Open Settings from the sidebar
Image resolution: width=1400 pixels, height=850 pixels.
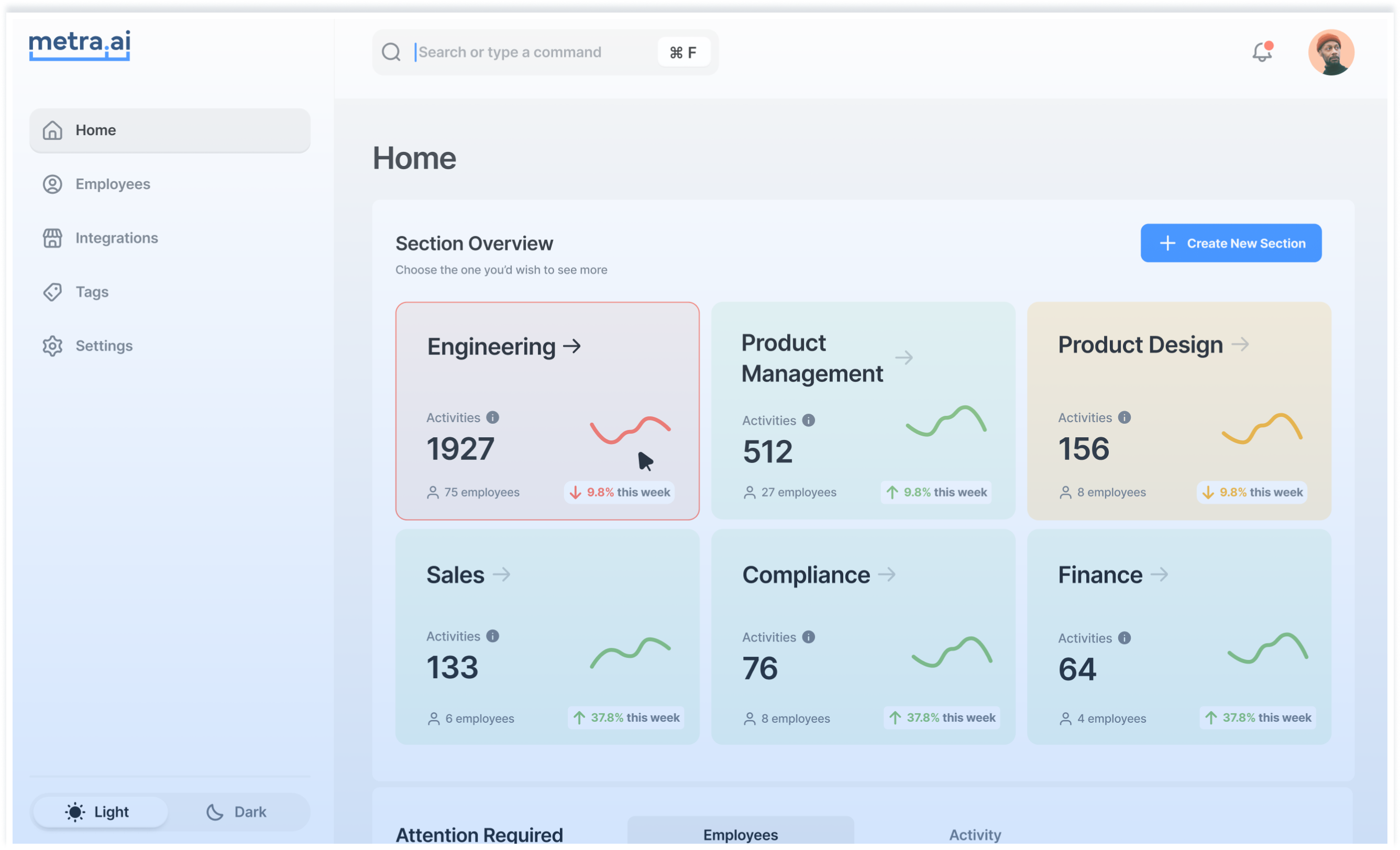[104, 346]
